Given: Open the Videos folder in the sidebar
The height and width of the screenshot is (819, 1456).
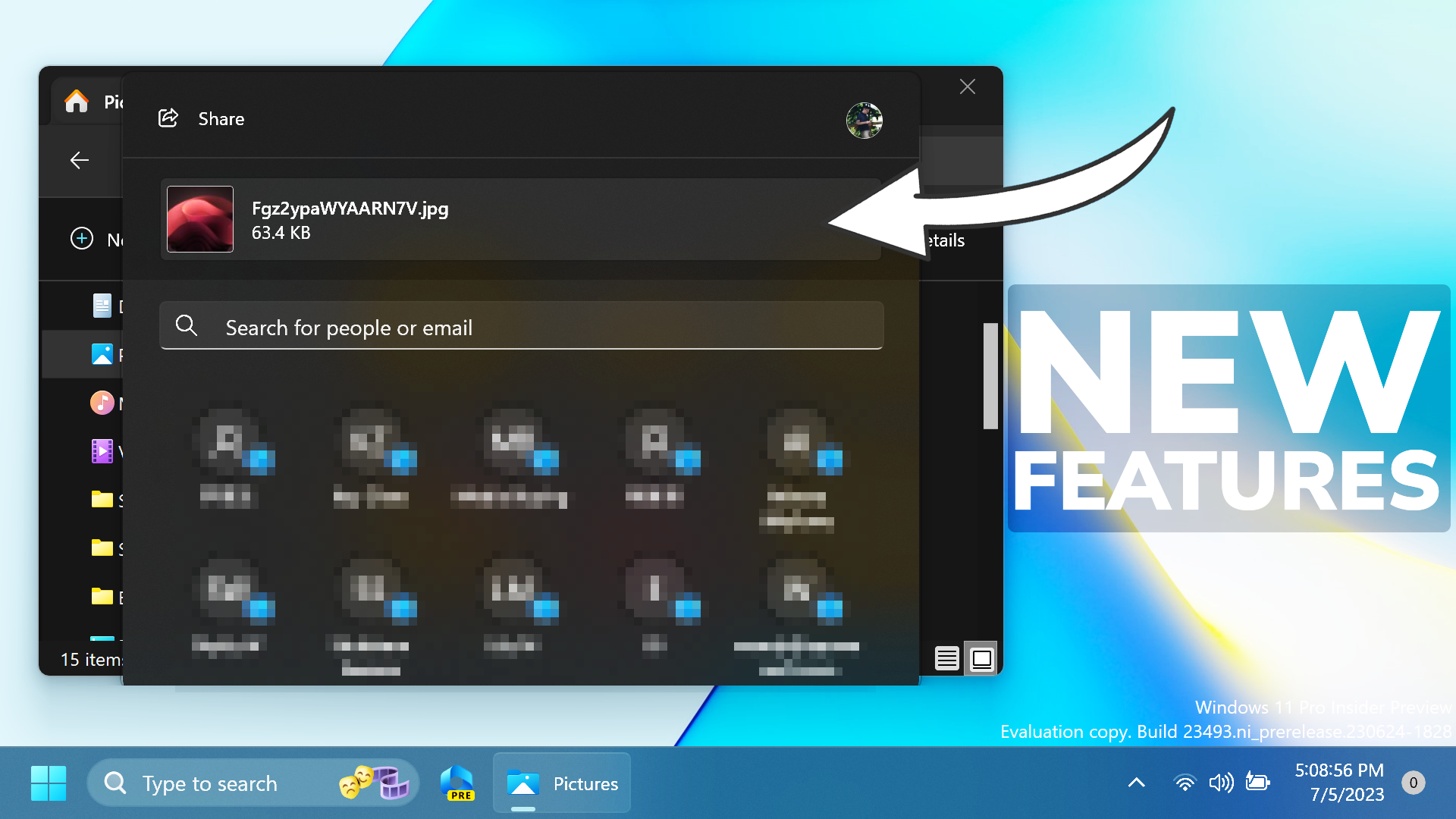Looking at the screenshot, I should 103,451.
